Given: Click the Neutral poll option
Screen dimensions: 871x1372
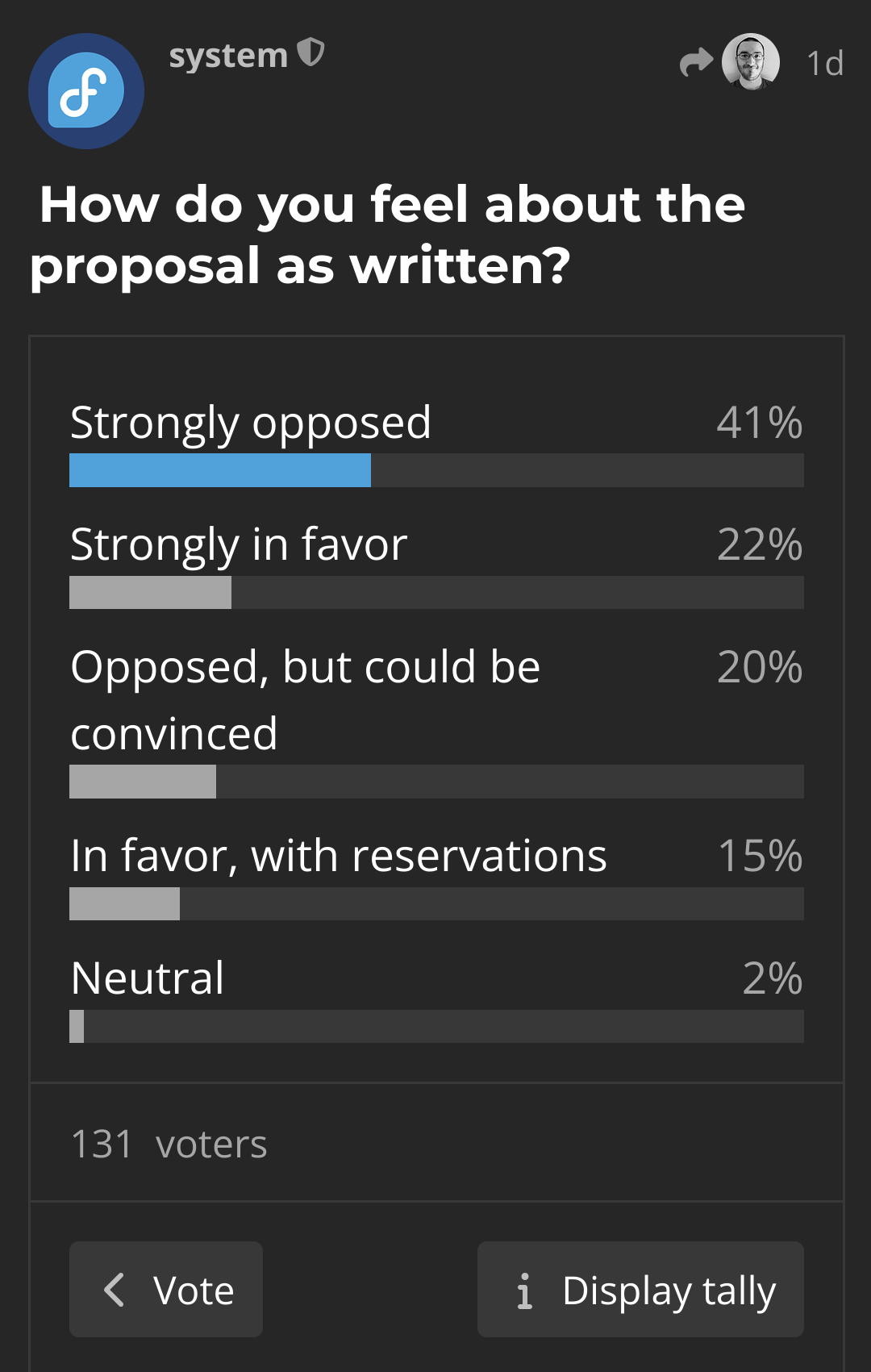Looking at the screenshot, I should [x=148, y=978].
